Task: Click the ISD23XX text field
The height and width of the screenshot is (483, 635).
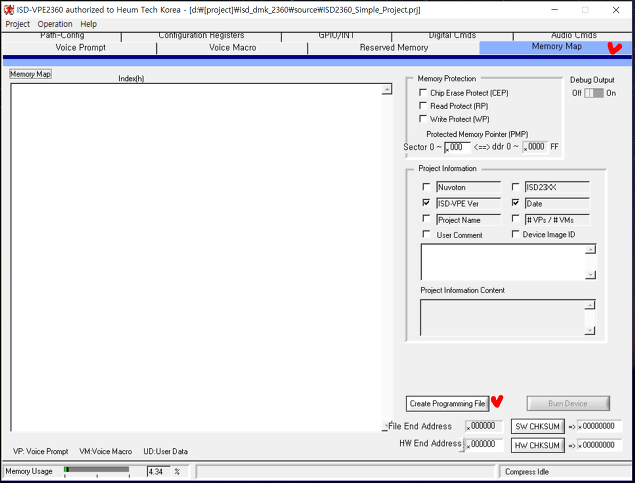Action: coord(557,187)
